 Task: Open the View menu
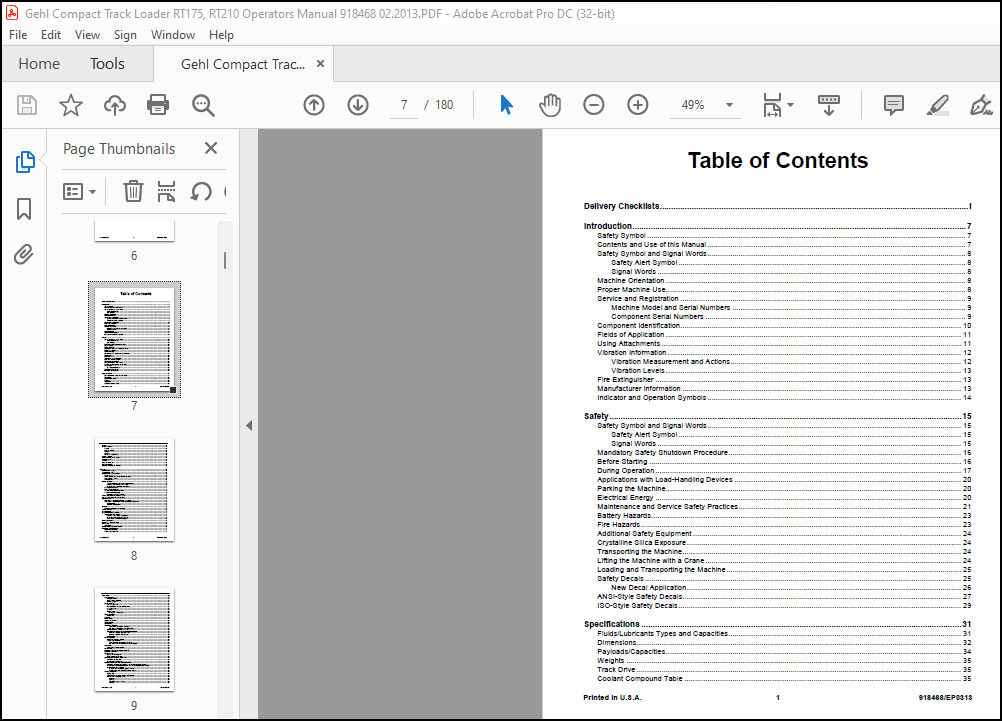(87, 35)
